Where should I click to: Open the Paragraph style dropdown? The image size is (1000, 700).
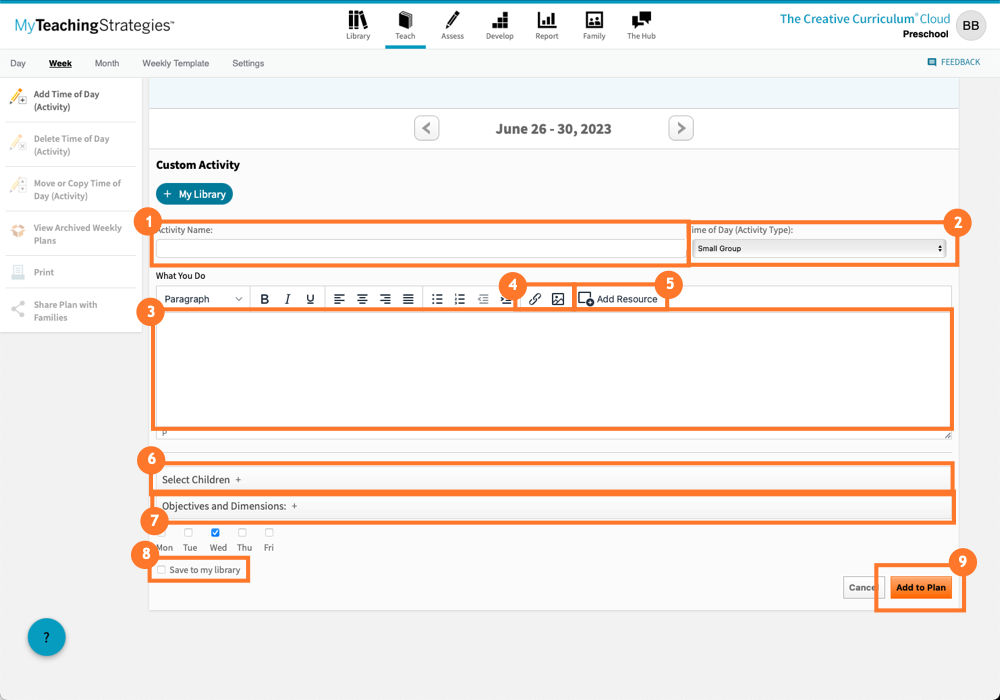[x=203, y=297]
